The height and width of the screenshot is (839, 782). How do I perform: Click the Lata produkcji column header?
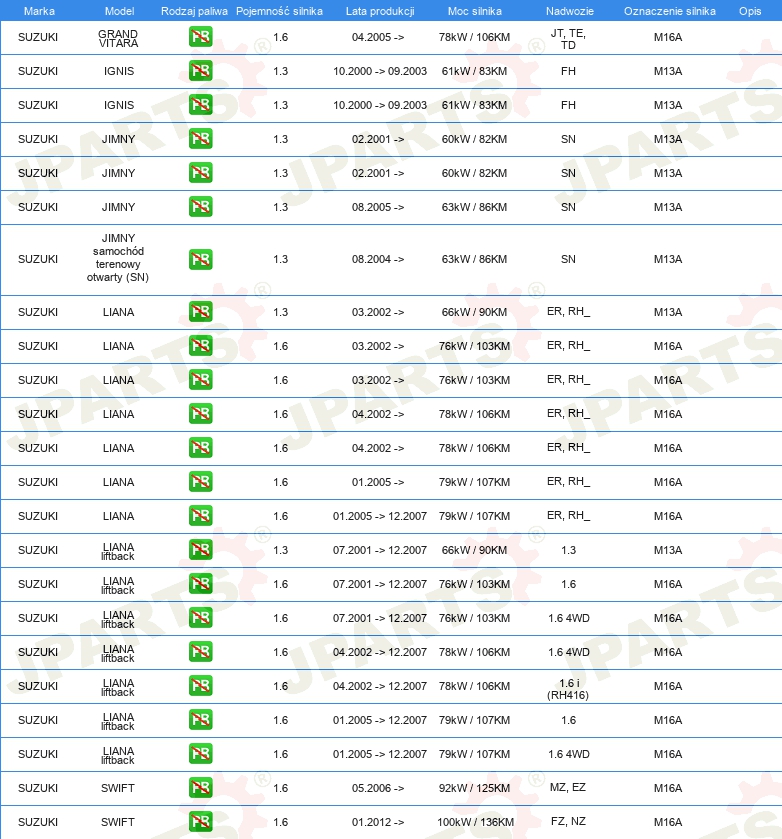(380, 11)
